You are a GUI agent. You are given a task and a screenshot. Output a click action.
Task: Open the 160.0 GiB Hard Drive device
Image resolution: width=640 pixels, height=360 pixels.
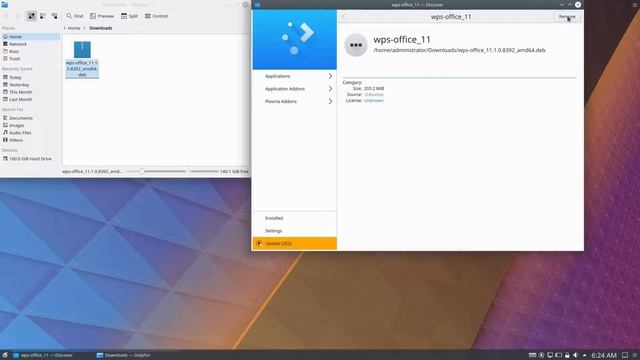click(x=31, y=159)
